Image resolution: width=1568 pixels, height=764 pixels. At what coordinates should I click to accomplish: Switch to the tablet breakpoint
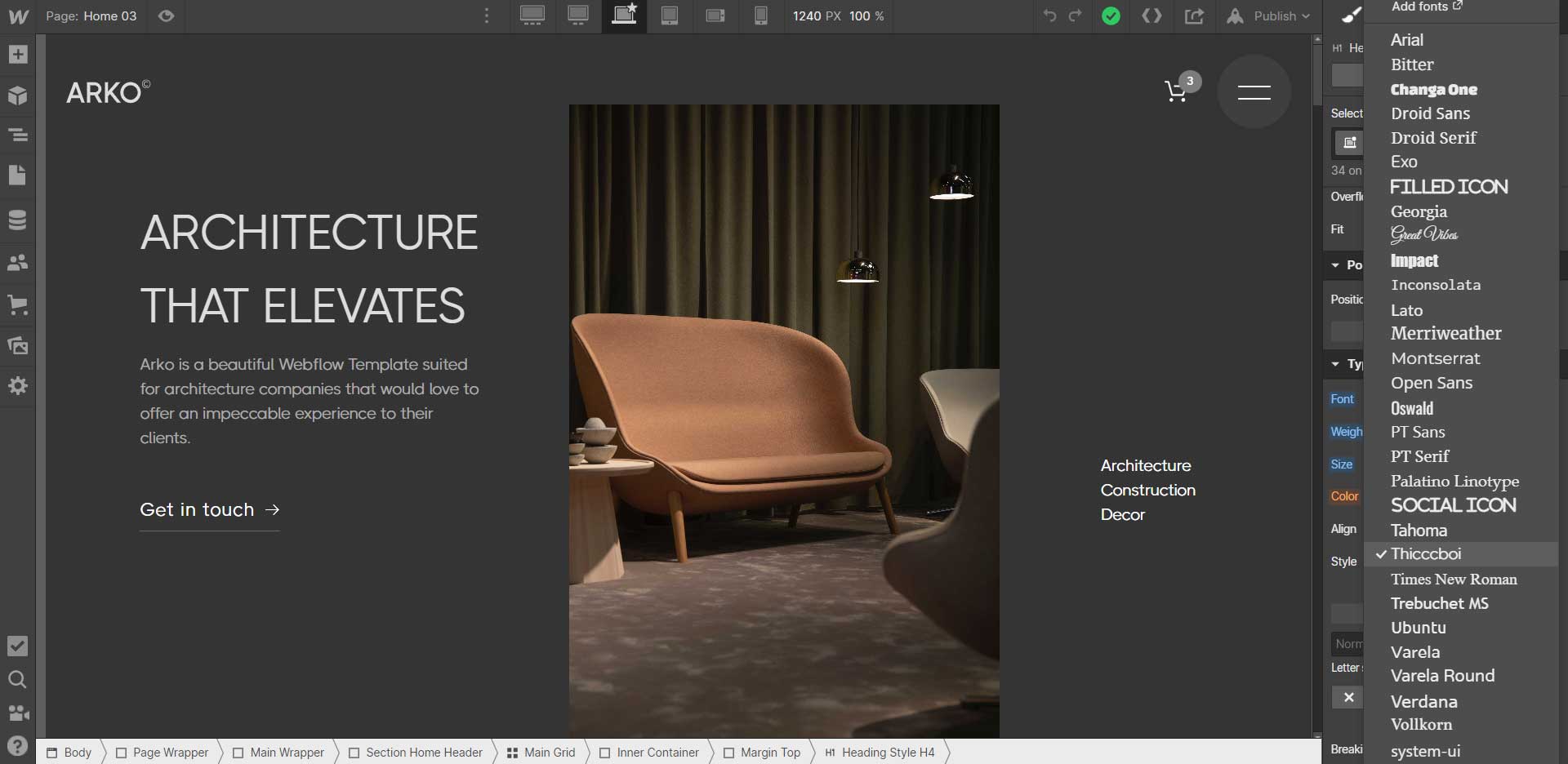[x=670, y=16]
